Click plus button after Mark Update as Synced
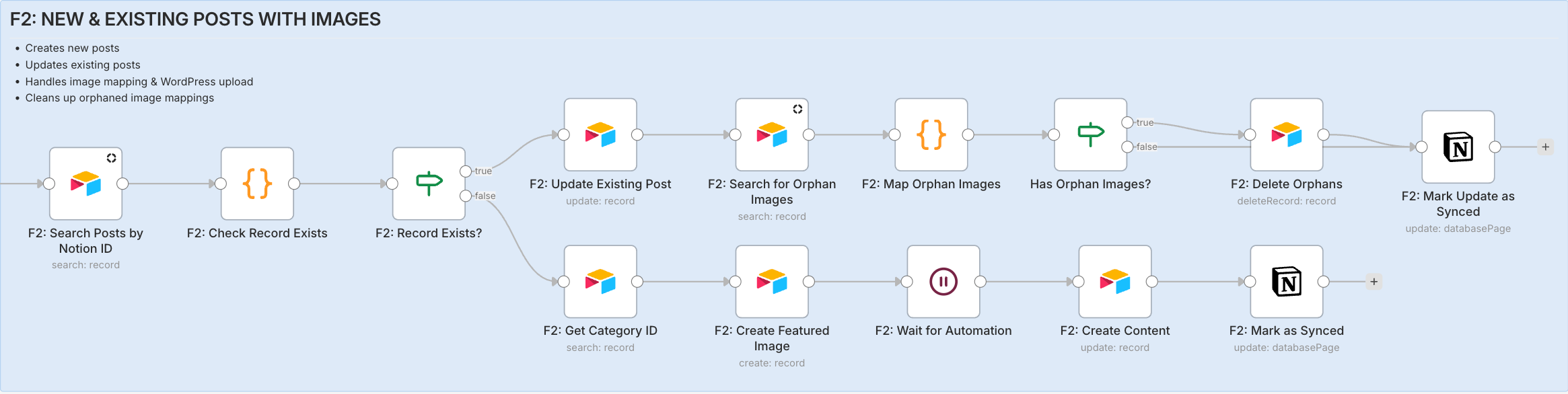1568x394 pixels. coord(1546,147)
